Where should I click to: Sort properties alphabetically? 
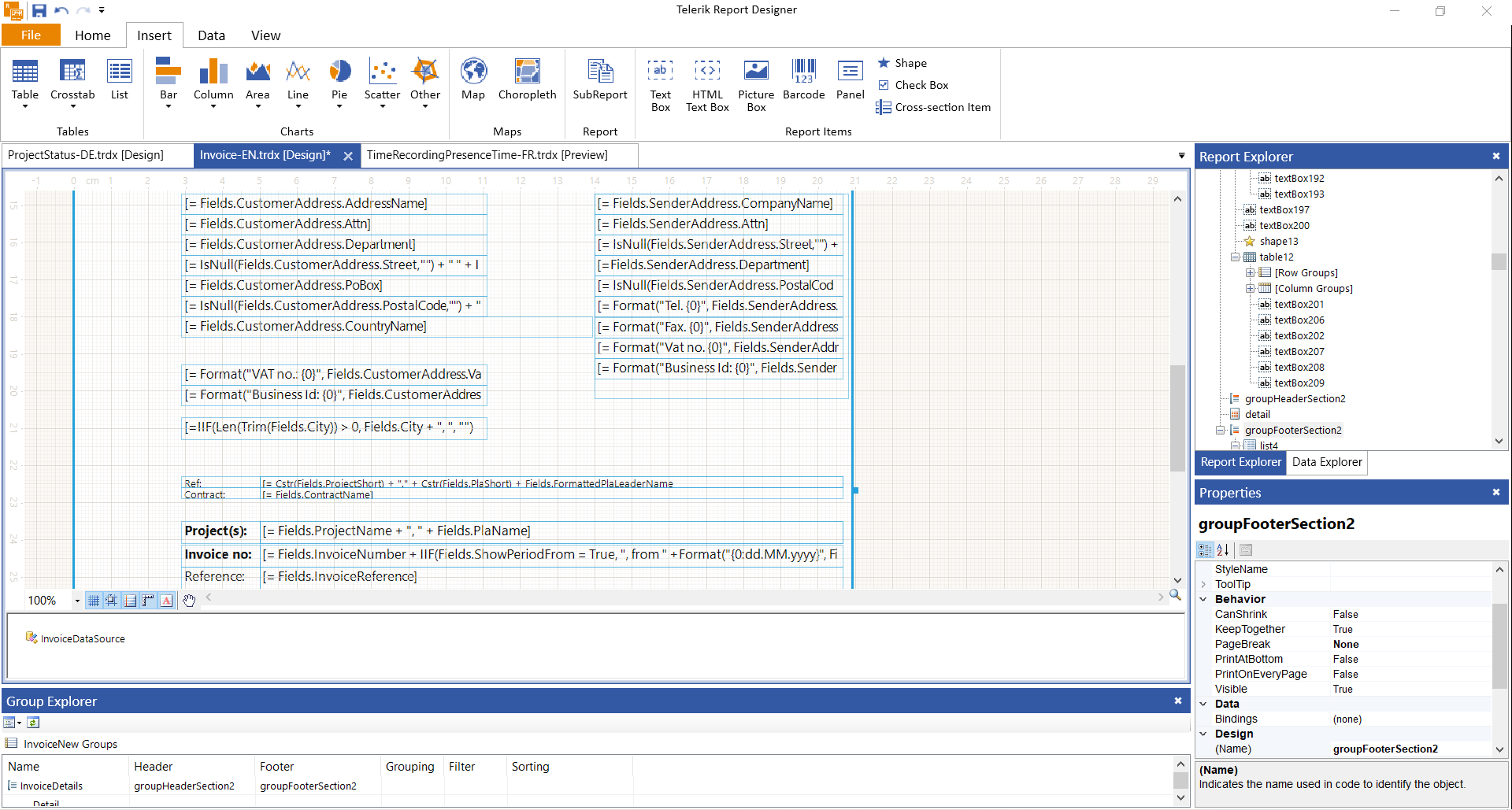[x=1223, y=550]
